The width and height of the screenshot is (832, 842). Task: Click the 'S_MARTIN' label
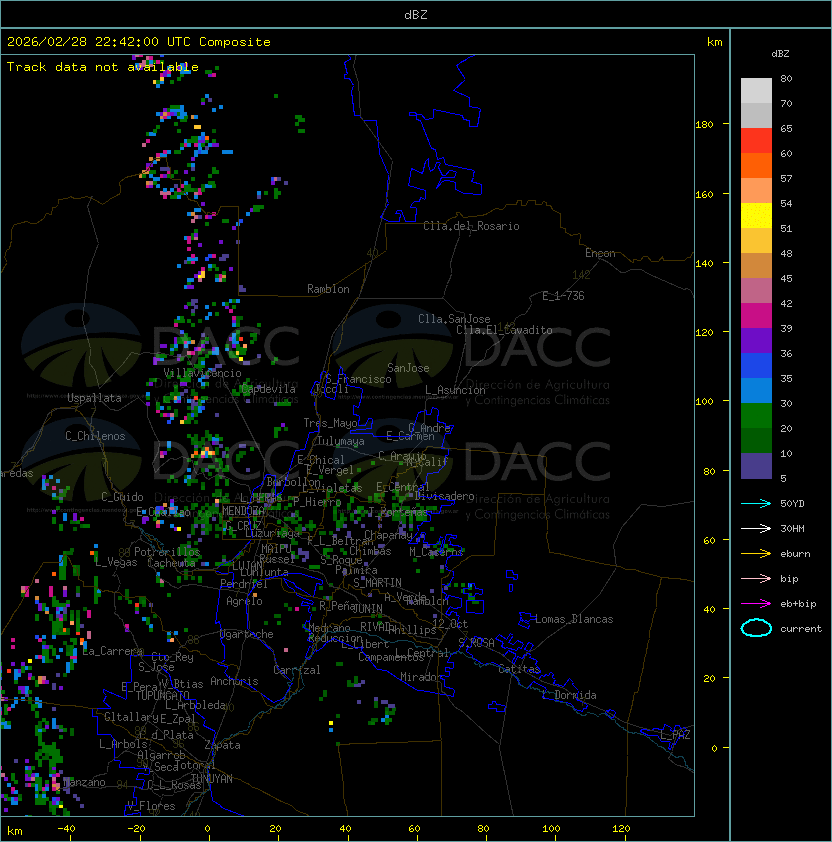coord(377,583)
